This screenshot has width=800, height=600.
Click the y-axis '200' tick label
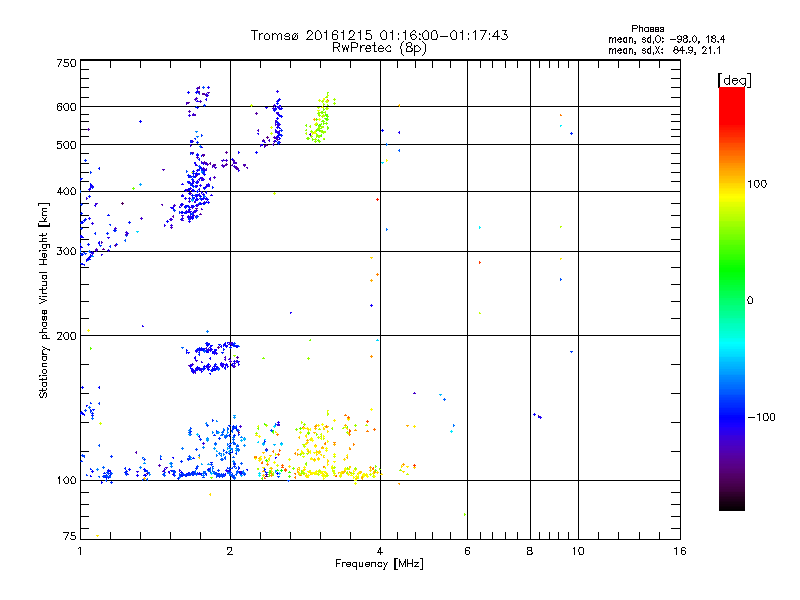click(66, 336)
